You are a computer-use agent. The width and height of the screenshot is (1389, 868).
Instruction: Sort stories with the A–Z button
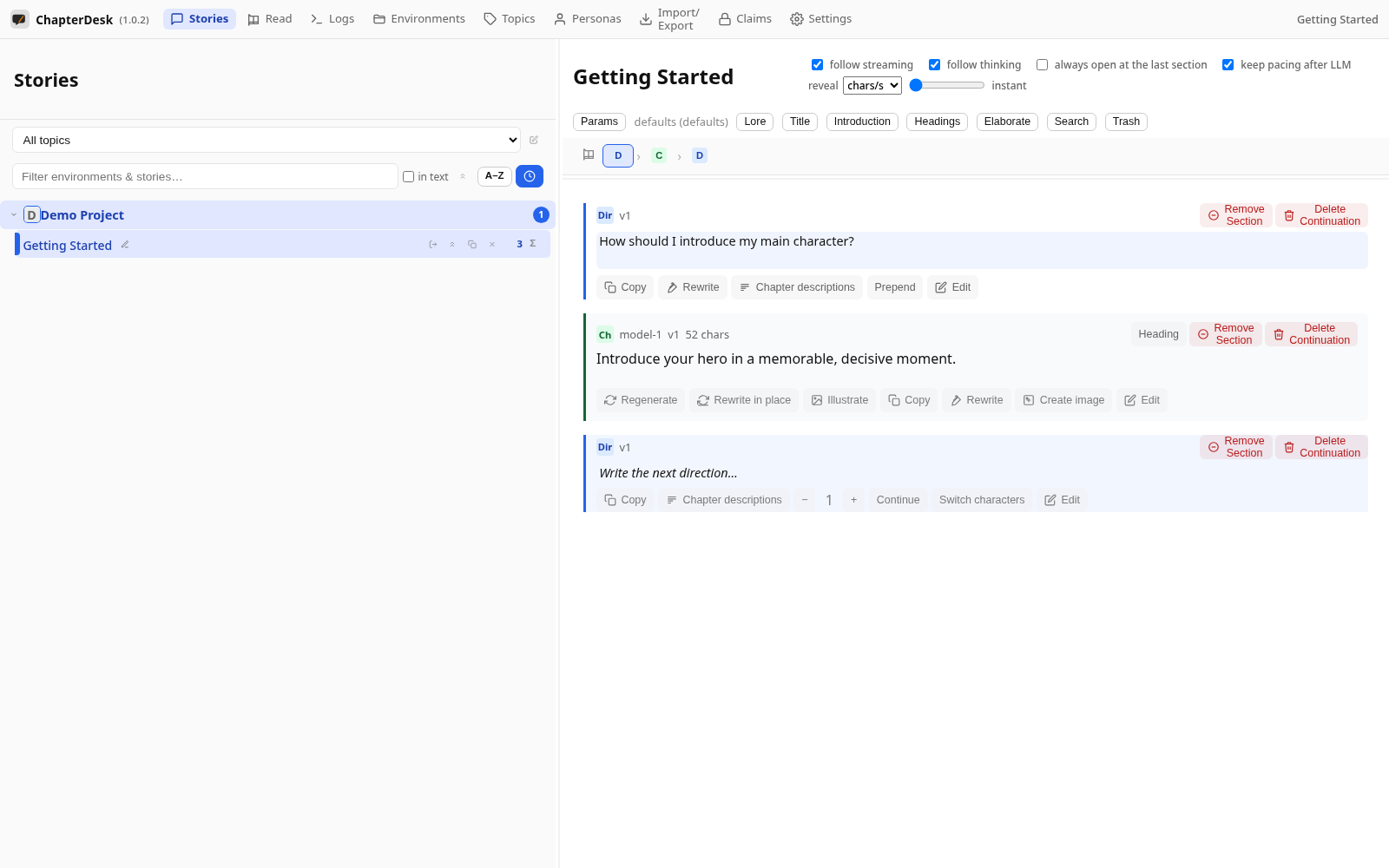(x=495, y=176)
